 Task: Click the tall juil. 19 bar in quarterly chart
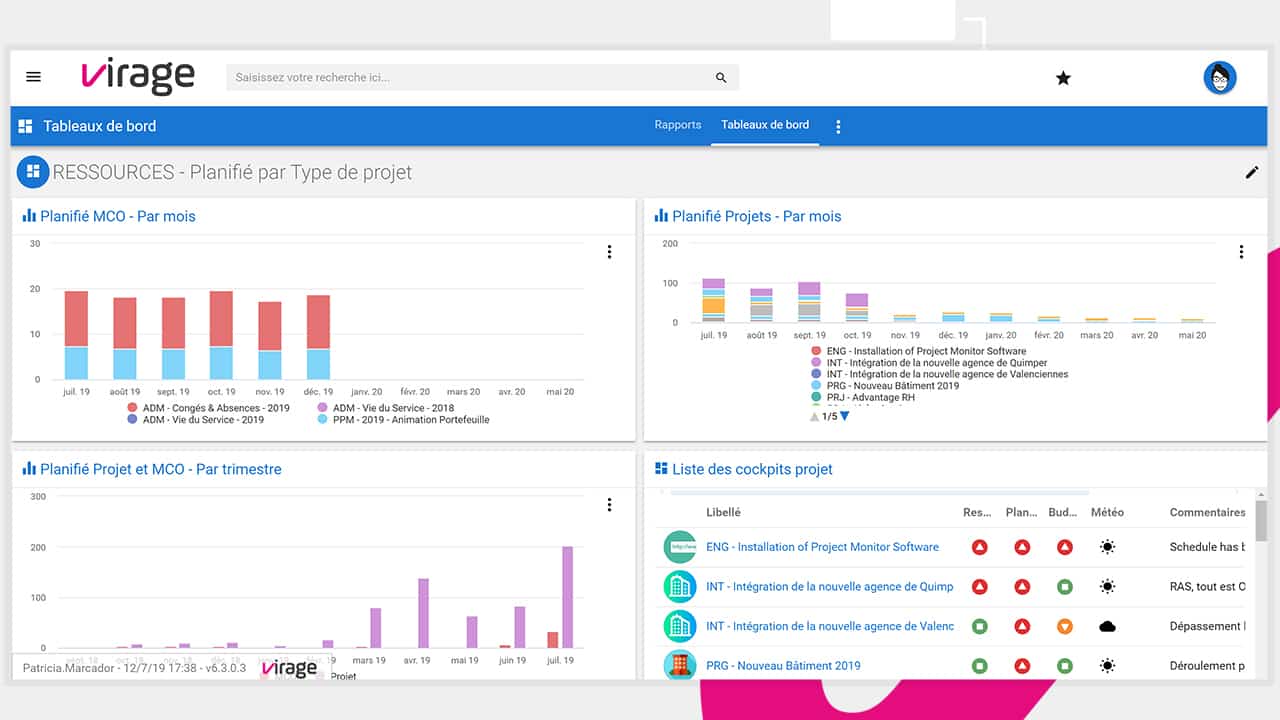(567, 597)
